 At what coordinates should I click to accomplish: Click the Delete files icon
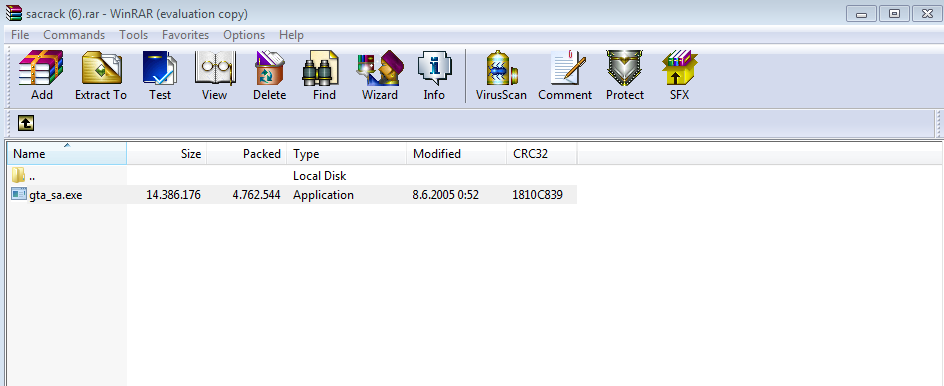coord(269,75)
